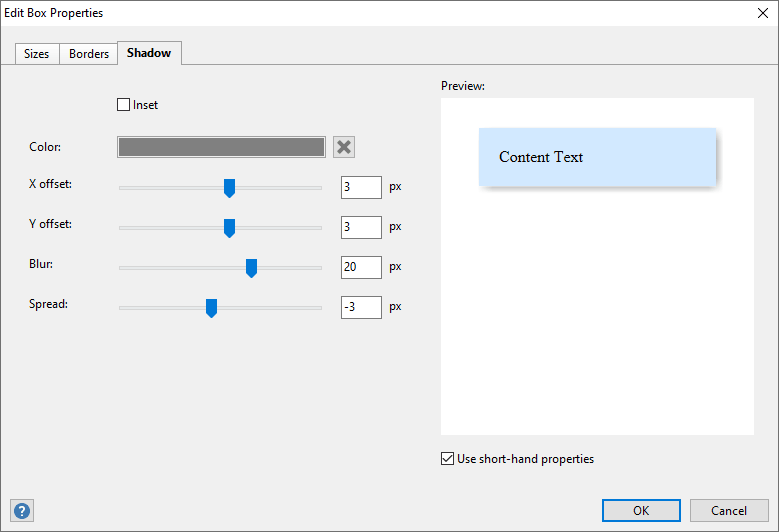The width and height of the screenshot is (779, 532).
Task: Click the X offset slider handle
Action: pyautogui.click(x=229, y=188)
